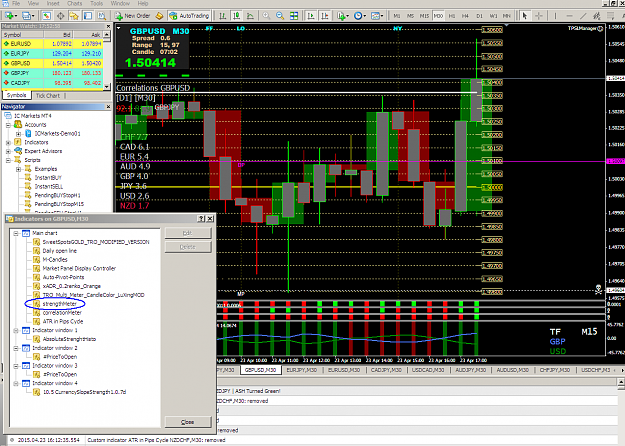Open the Insert menu
The height and width of the screenshot is (446, 625).
pyautogui.click(x=53, y=4)
